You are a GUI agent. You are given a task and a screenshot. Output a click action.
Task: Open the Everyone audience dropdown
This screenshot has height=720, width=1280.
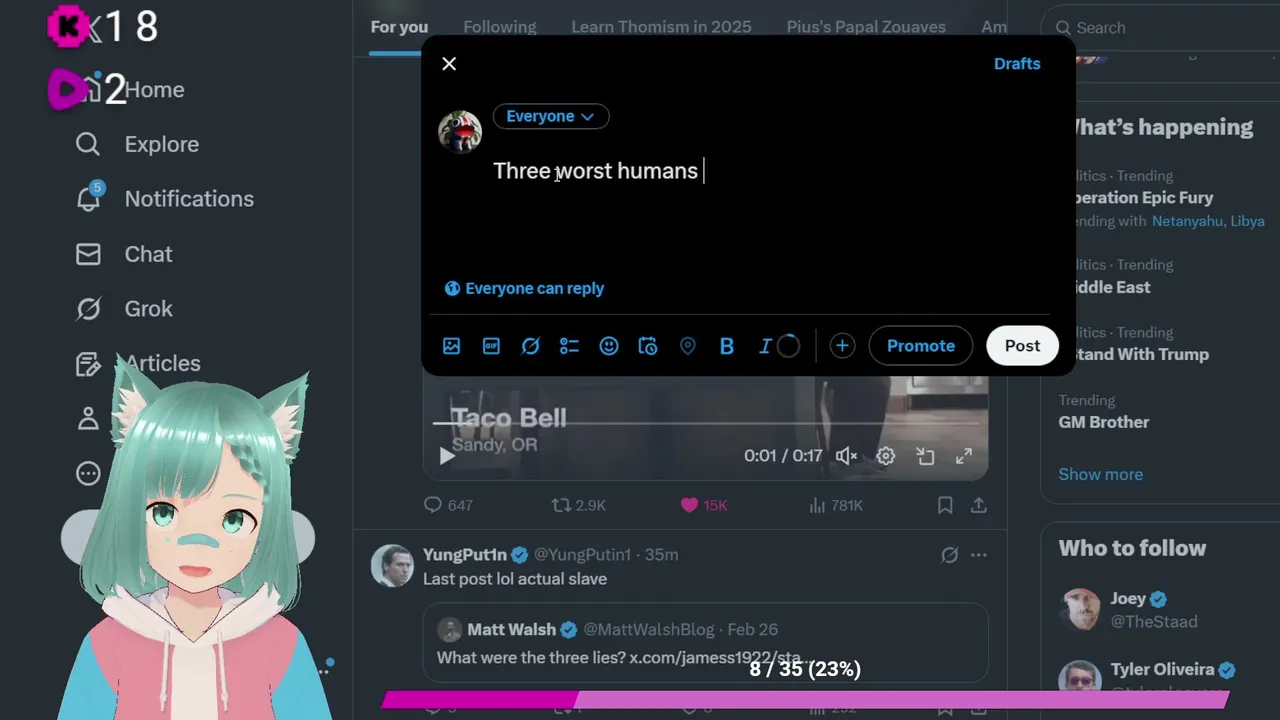pyautogui.click(x=551, y=116)
